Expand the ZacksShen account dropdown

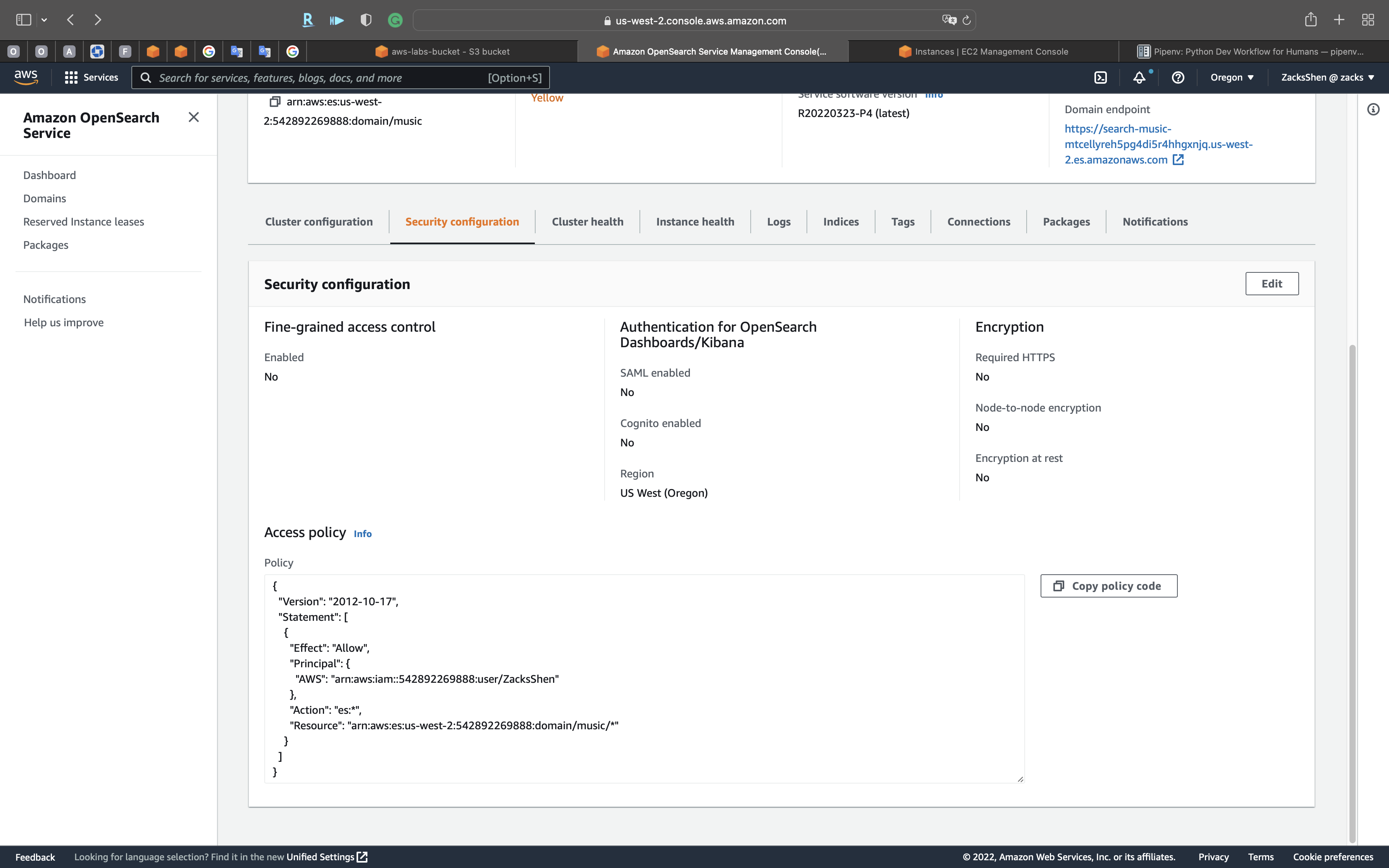click(x=1327, y=77)
